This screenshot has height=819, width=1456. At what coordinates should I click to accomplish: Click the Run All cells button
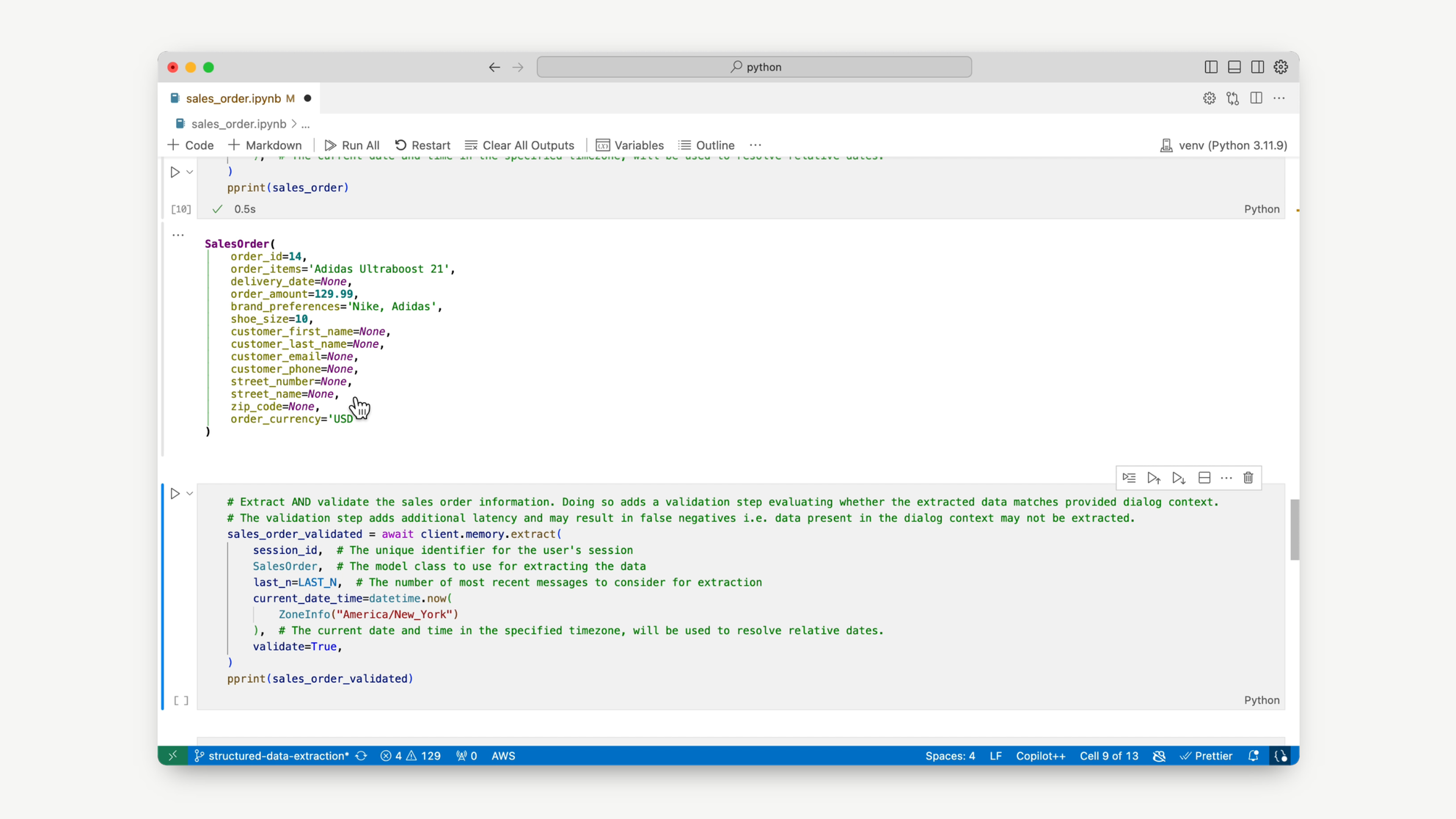tap(353, 145)
